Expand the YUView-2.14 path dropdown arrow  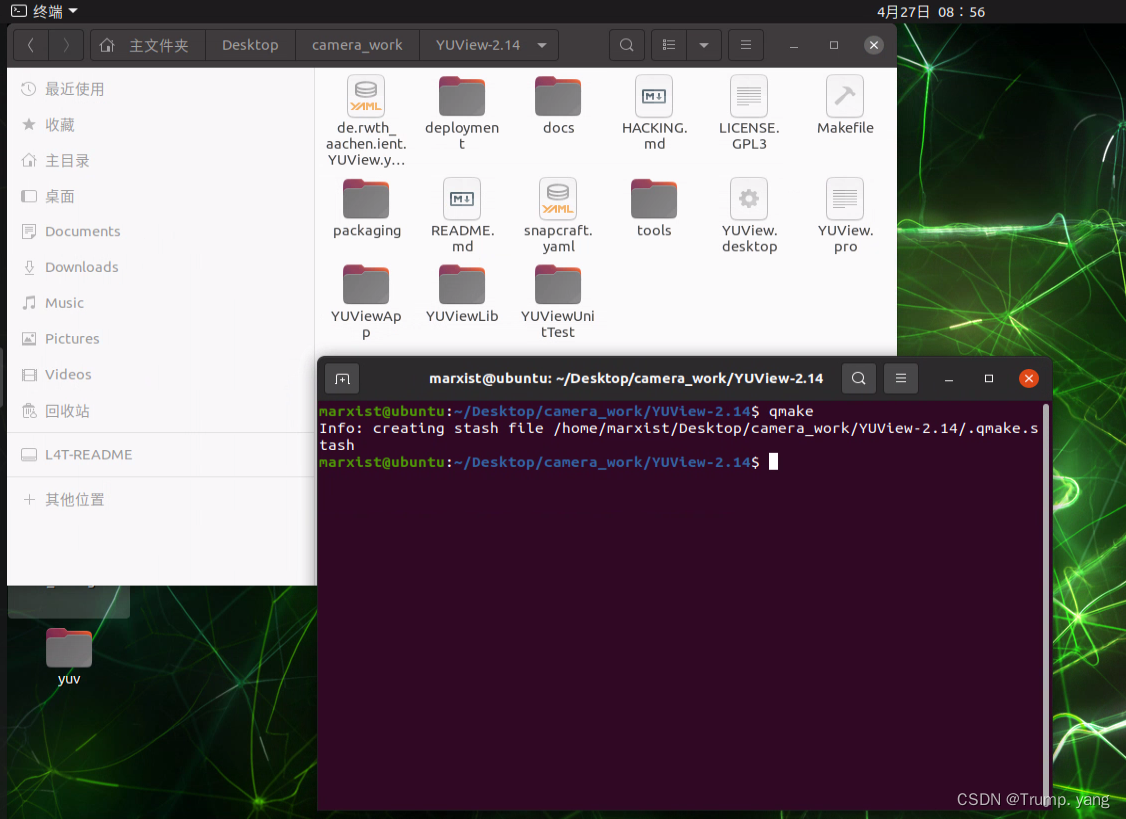click(x=542, y=45)
